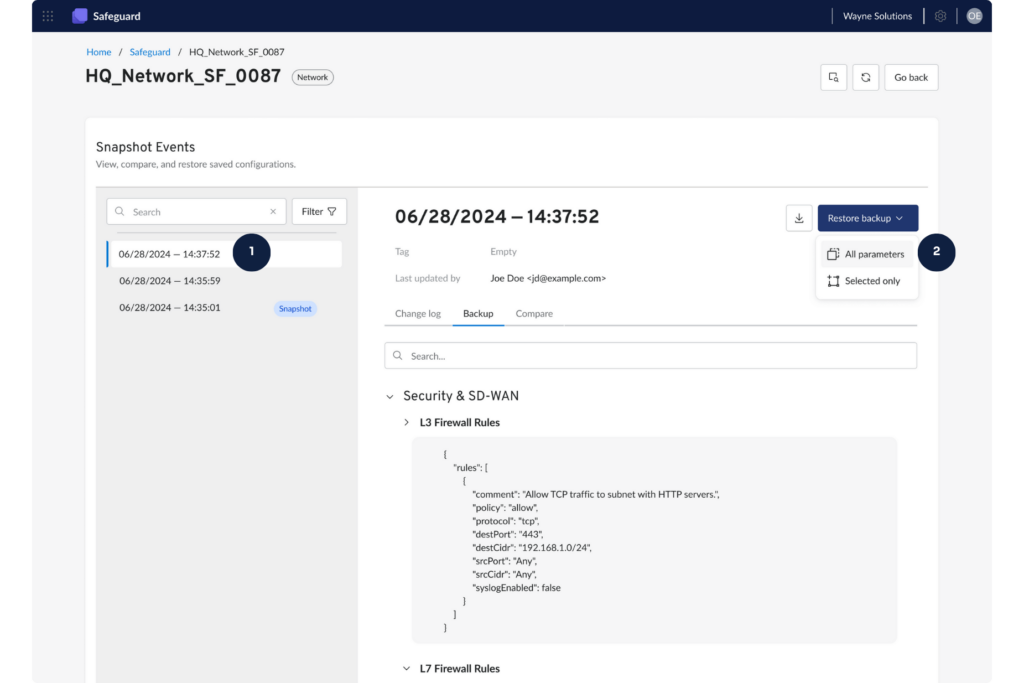Image resolution: width=1024 pixels, height=683 pixels.
Task: Click the refresh snapshot icon
Action: [865, 77]
